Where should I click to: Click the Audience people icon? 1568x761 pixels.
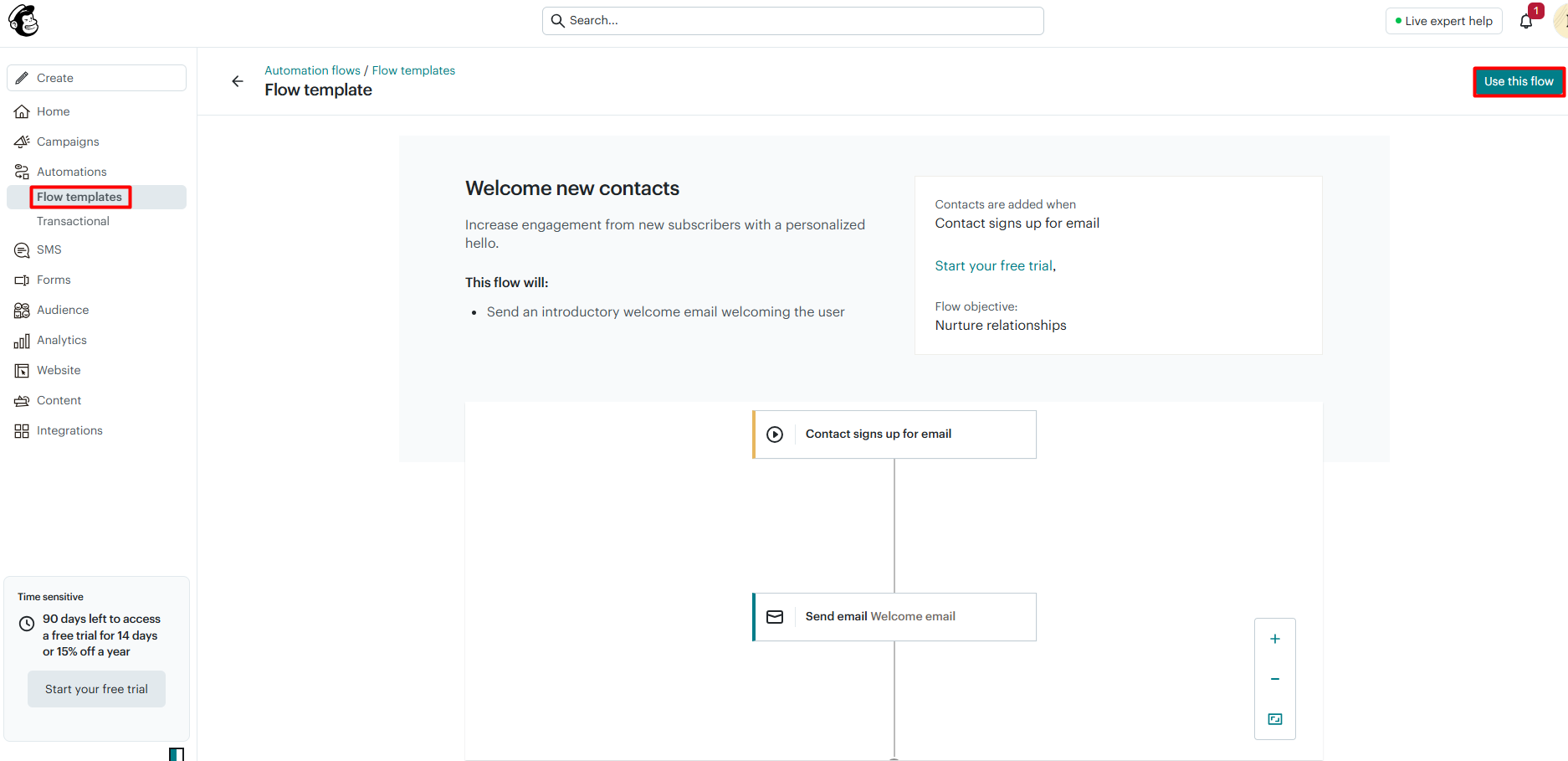[22, 310]
